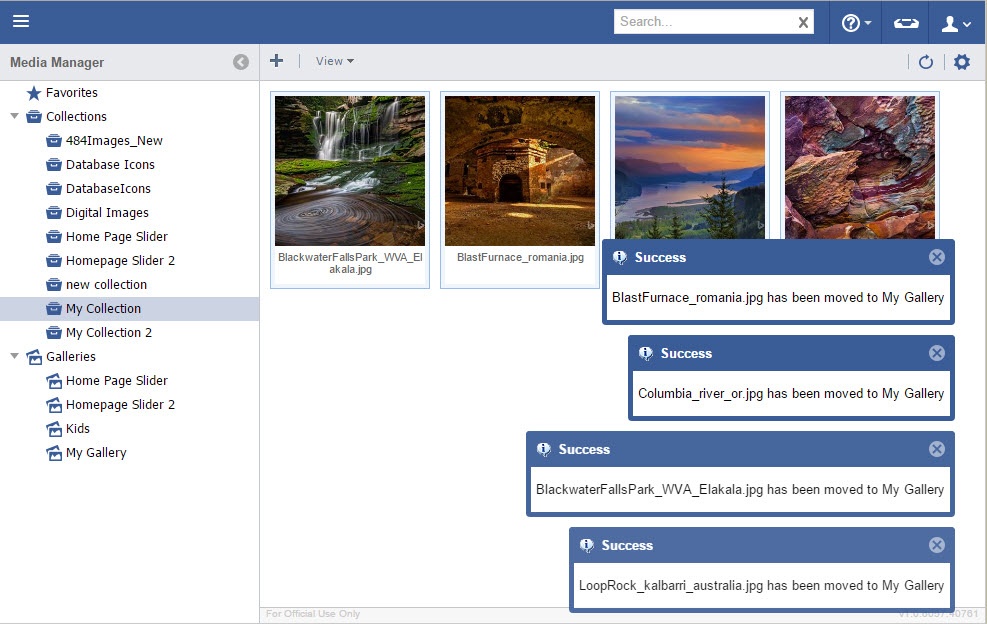The height and width of the screenshot is (624, 987).
Task: Click the plus icon to add media
Action: [x=277, y=61]
